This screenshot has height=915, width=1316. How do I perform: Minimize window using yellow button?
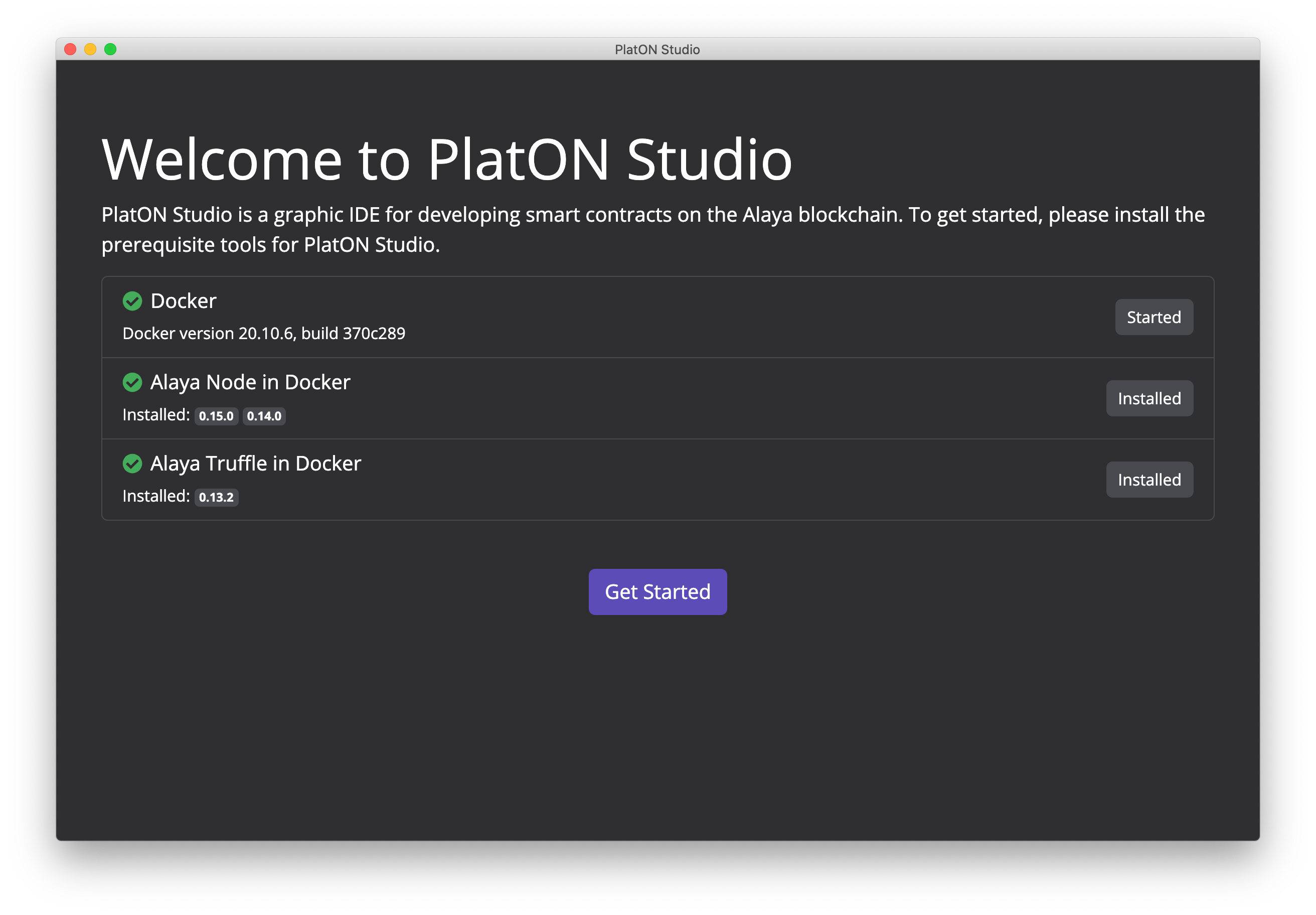91,49
